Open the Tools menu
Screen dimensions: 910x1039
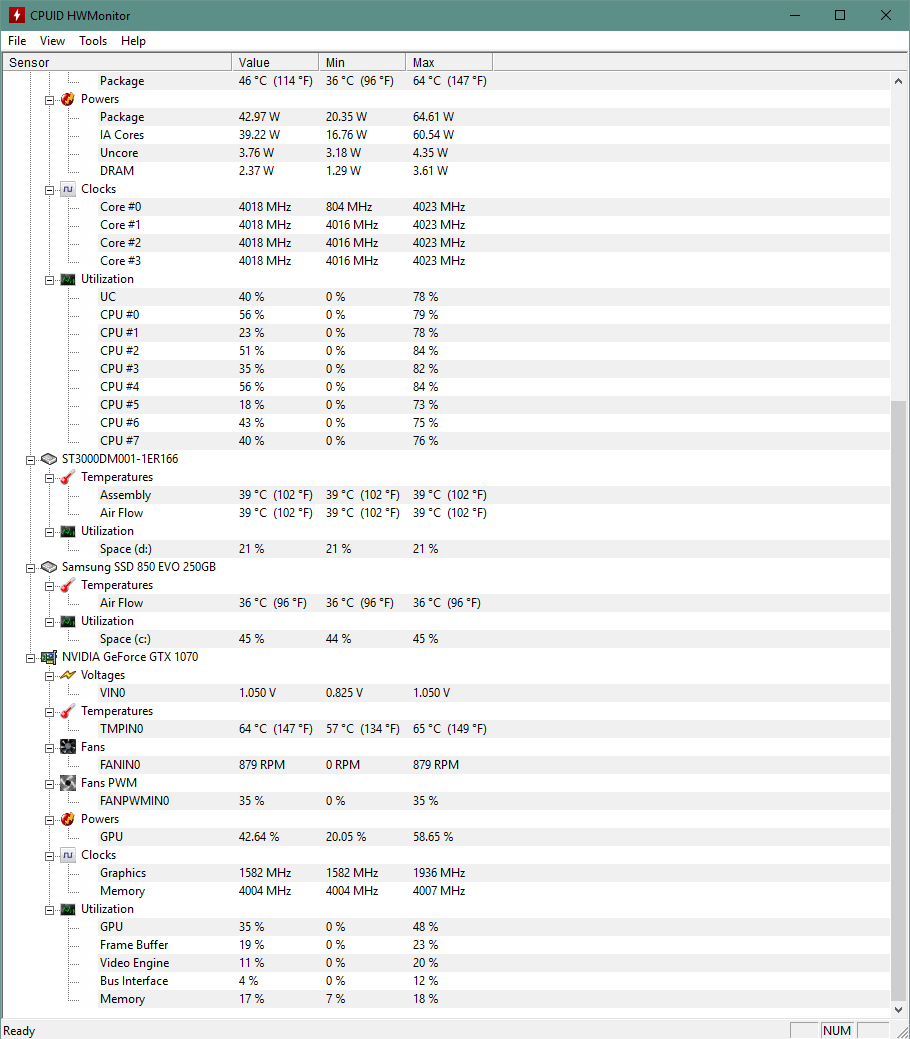coord(93,41)
